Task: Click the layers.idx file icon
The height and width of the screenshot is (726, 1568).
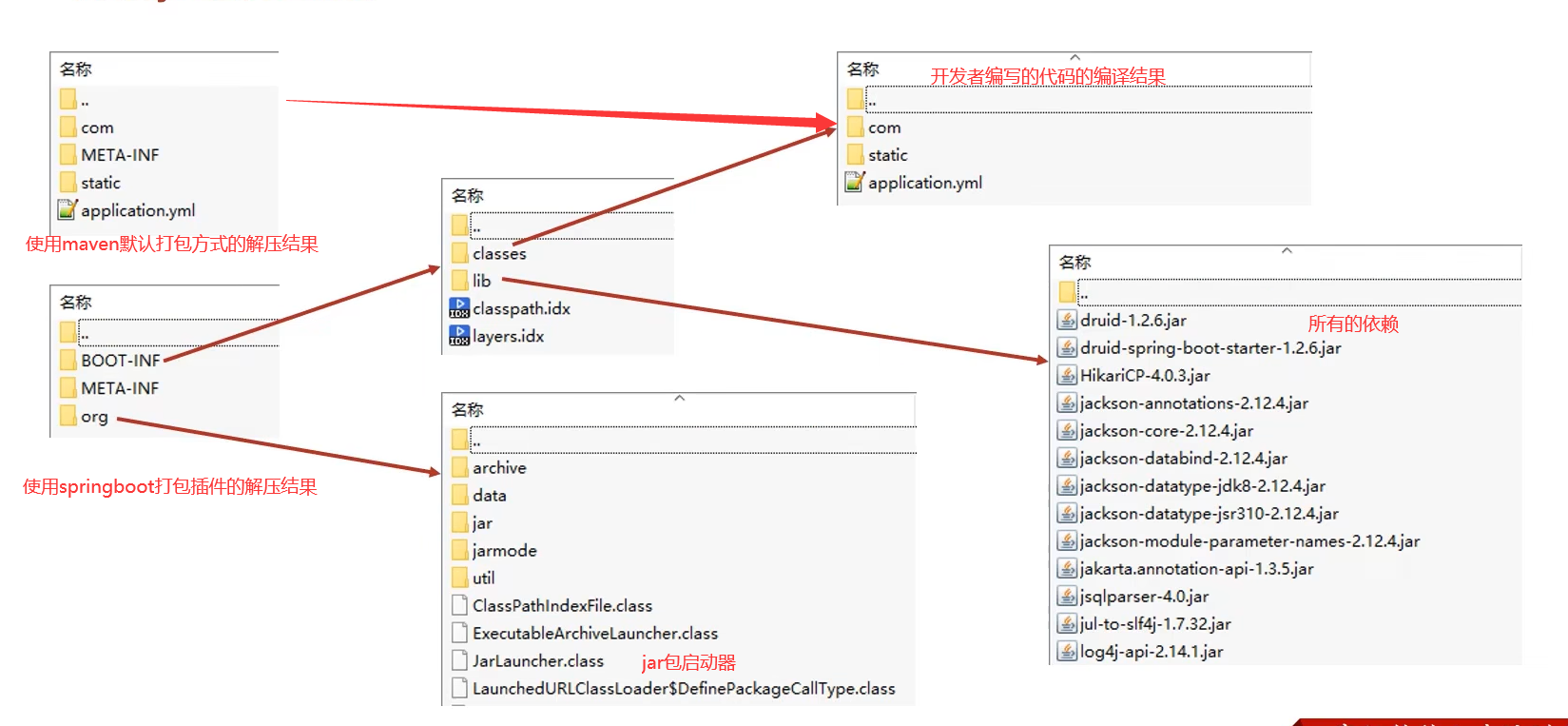Action: (x=459, y=336)
